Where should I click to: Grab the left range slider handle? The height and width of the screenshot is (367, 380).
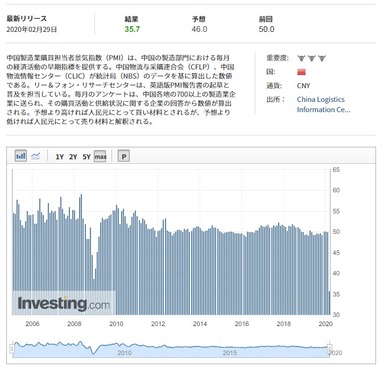click(12, 349)
